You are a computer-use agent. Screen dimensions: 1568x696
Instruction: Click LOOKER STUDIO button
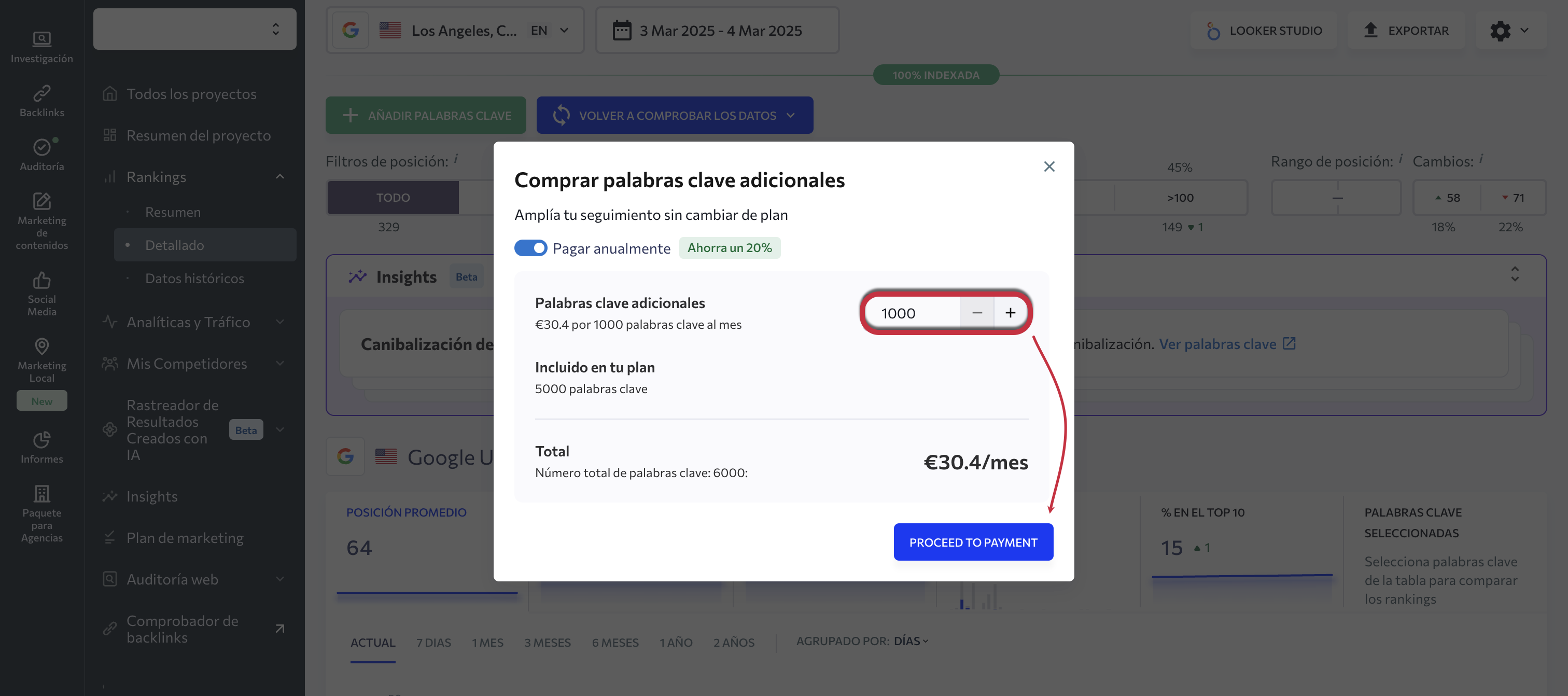pos(1264,30)
